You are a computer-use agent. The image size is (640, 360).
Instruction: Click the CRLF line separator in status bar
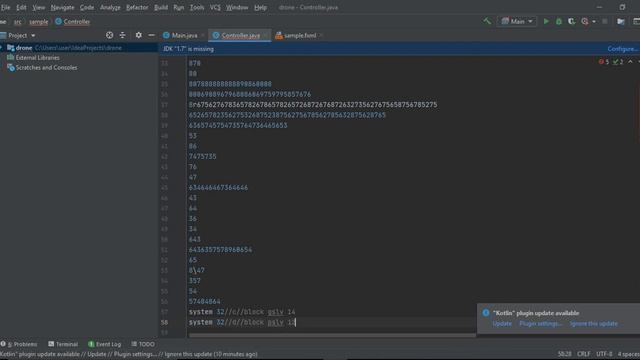tap(583, 354)
